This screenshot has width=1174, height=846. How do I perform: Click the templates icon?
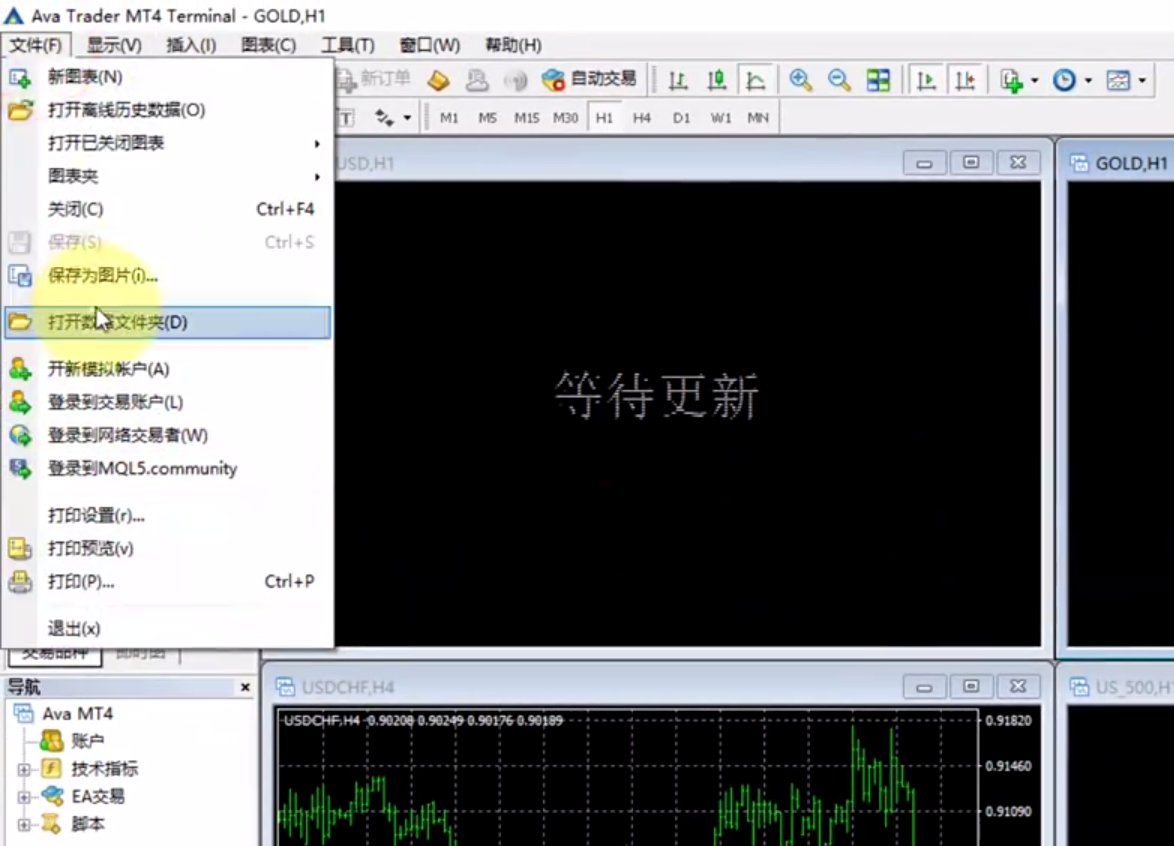1118,80
